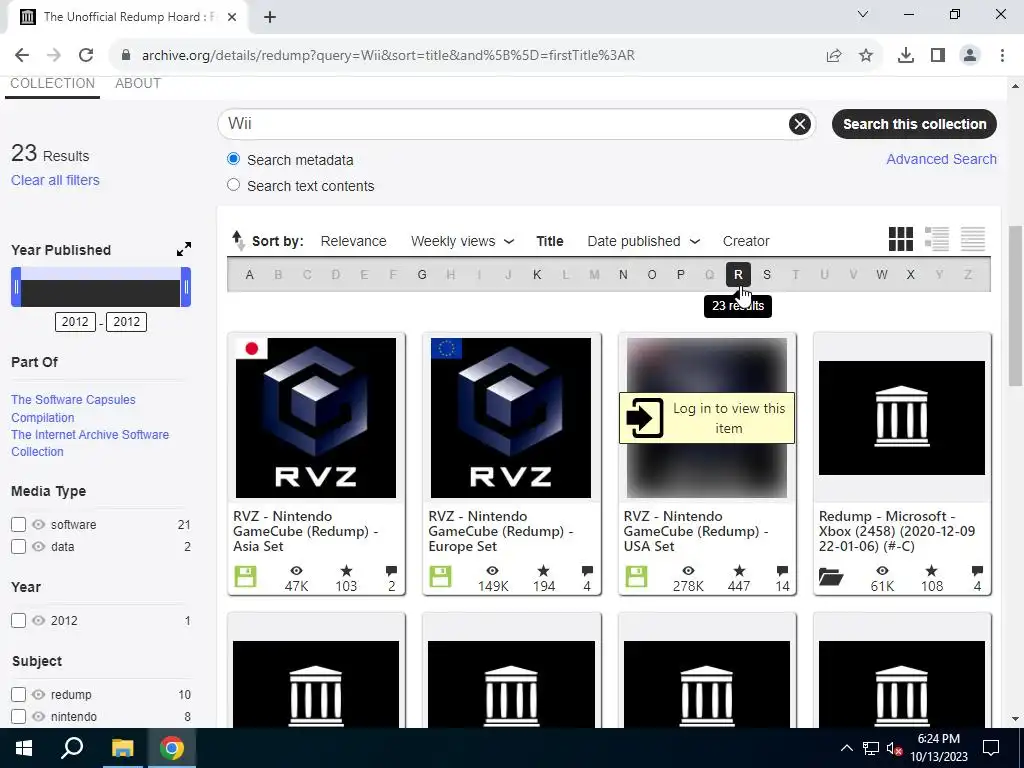The width and height of the screenshot is (1024, 768).
Task: Check the data media type checkbox
Action: pyautogui.click(x=18, y=547)
